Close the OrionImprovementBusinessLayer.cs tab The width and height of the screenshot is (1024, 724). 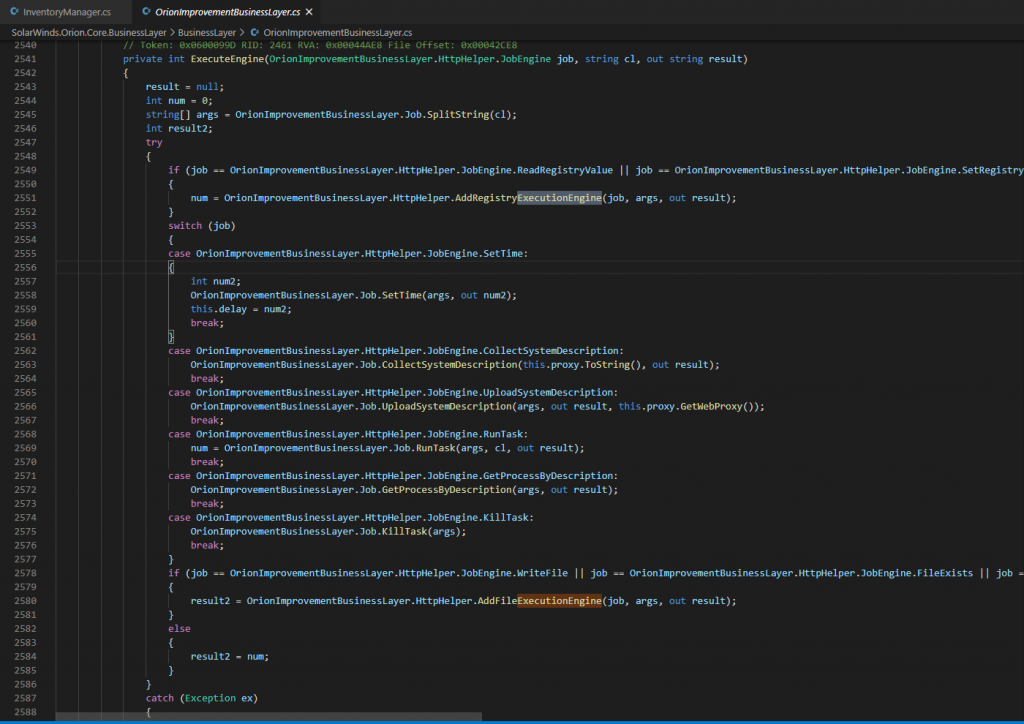309,12
